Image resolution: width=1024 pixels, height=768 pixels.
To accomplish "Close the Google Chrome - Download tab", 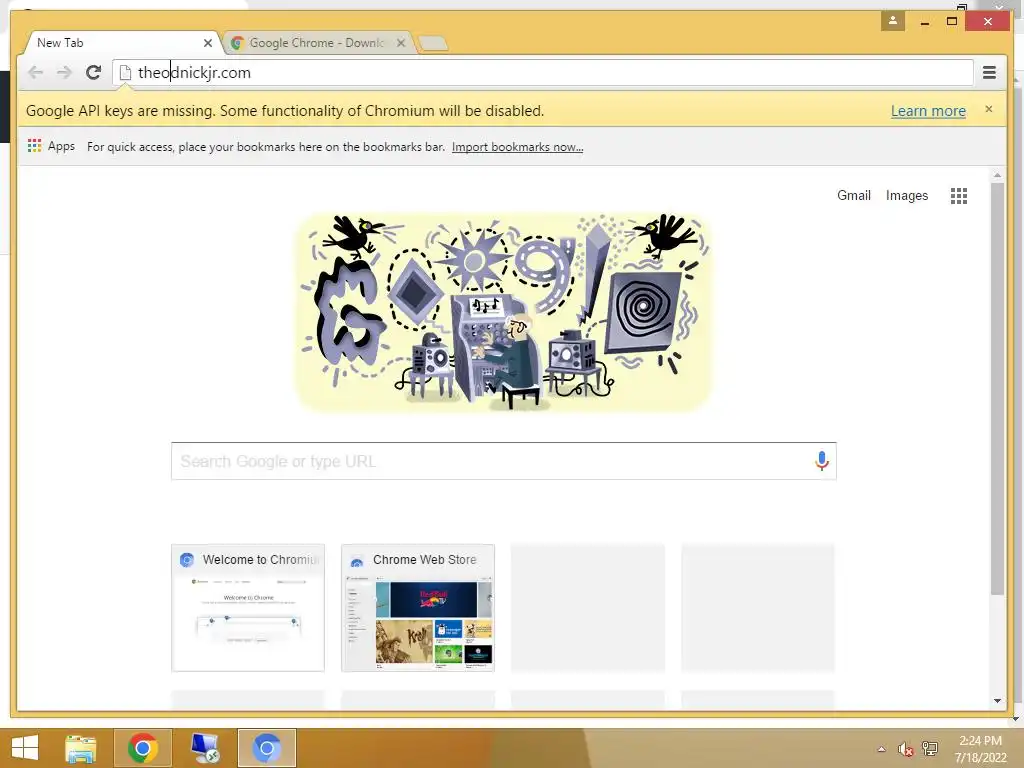I will [x=401, y=43].
